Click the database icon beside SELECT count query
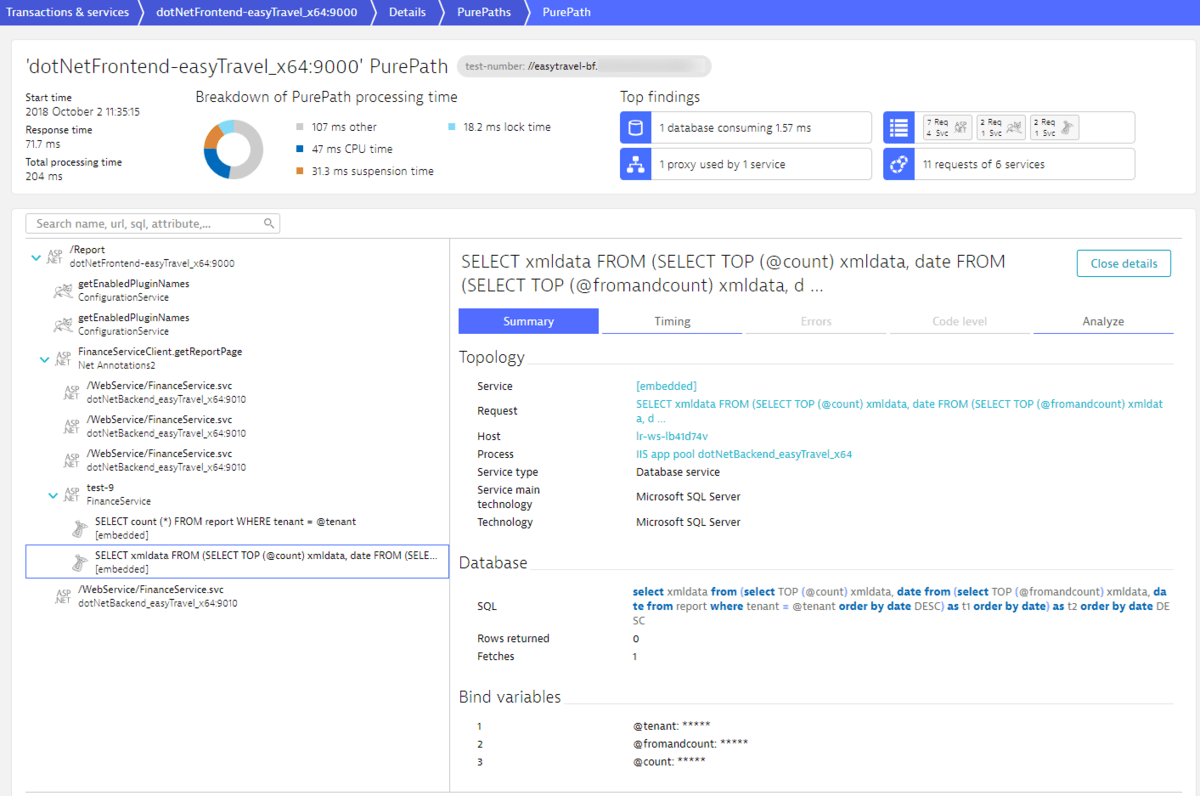 (x=80, y=529)
